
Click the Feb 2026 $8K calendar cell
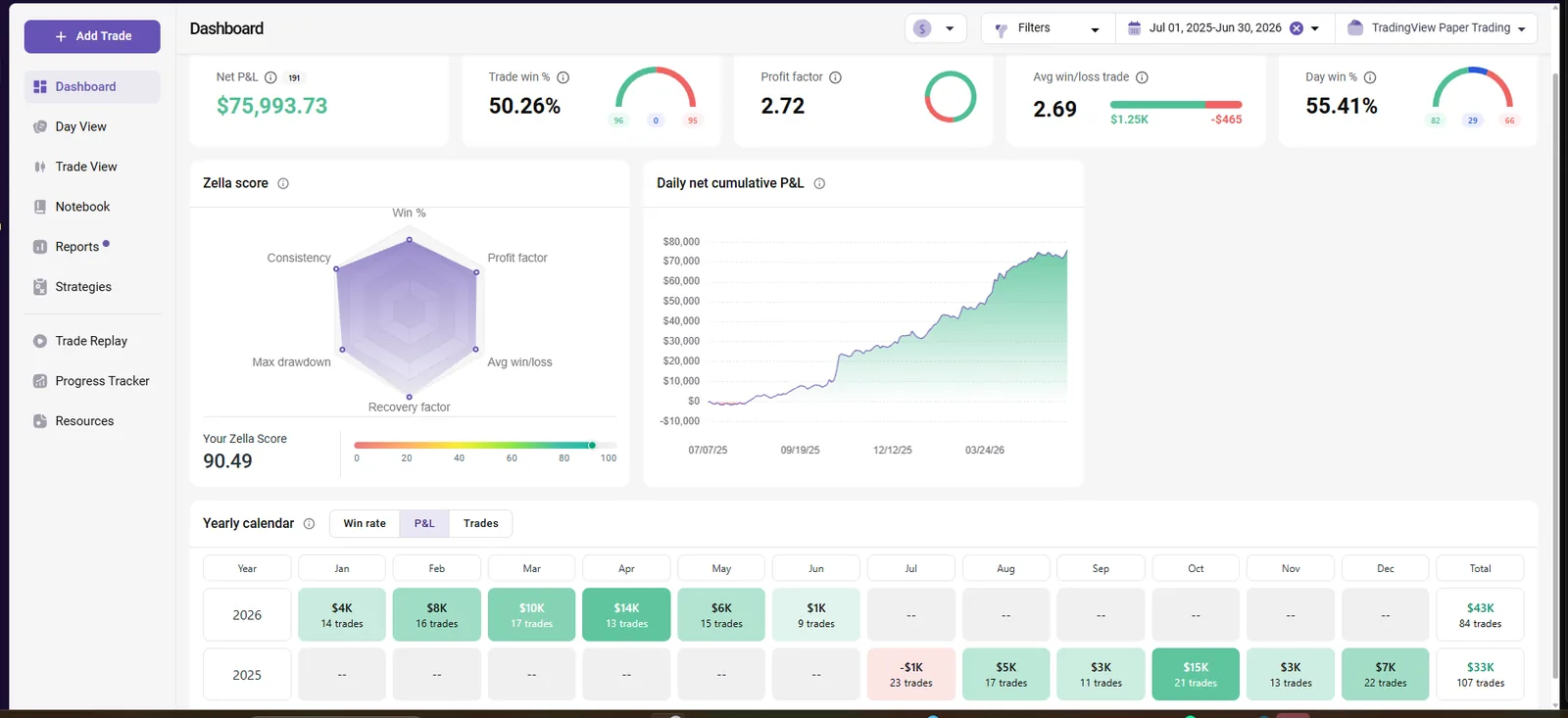coord(437,615)
